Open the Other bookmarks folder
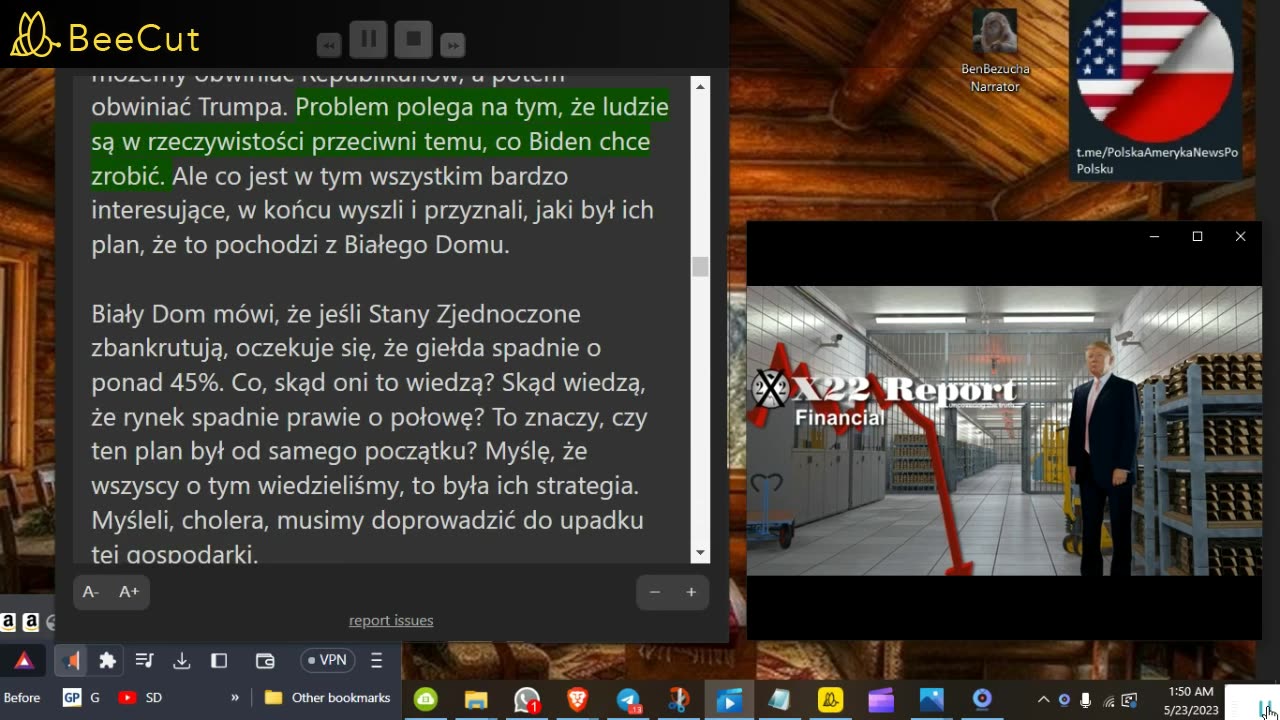Viewport: 1280px width, 720px height. pos(327,698)
